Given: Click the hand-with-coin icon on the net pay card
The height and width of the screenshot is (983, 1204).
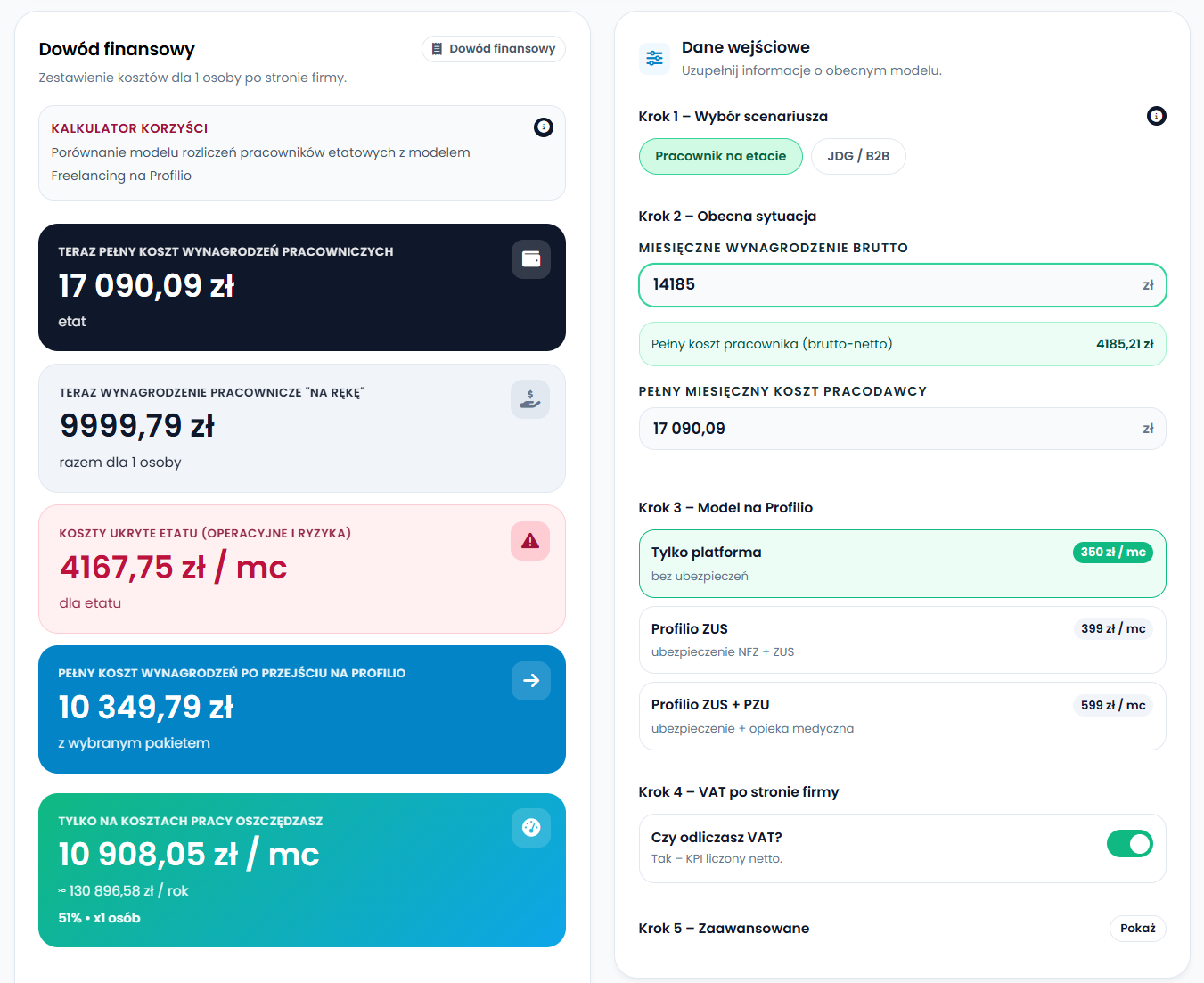Looking at the screenshot, I should (530, 399).
